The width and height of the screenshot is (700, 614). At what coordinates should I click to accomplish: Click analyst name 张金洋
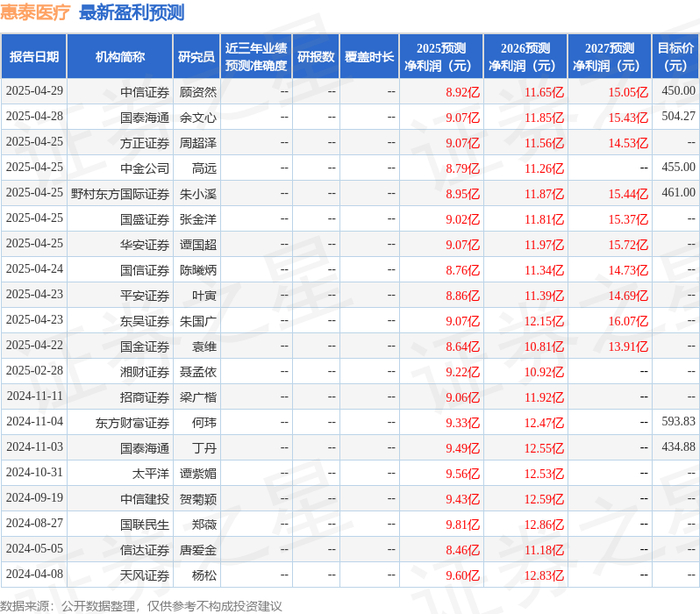(x=198, y=219)
